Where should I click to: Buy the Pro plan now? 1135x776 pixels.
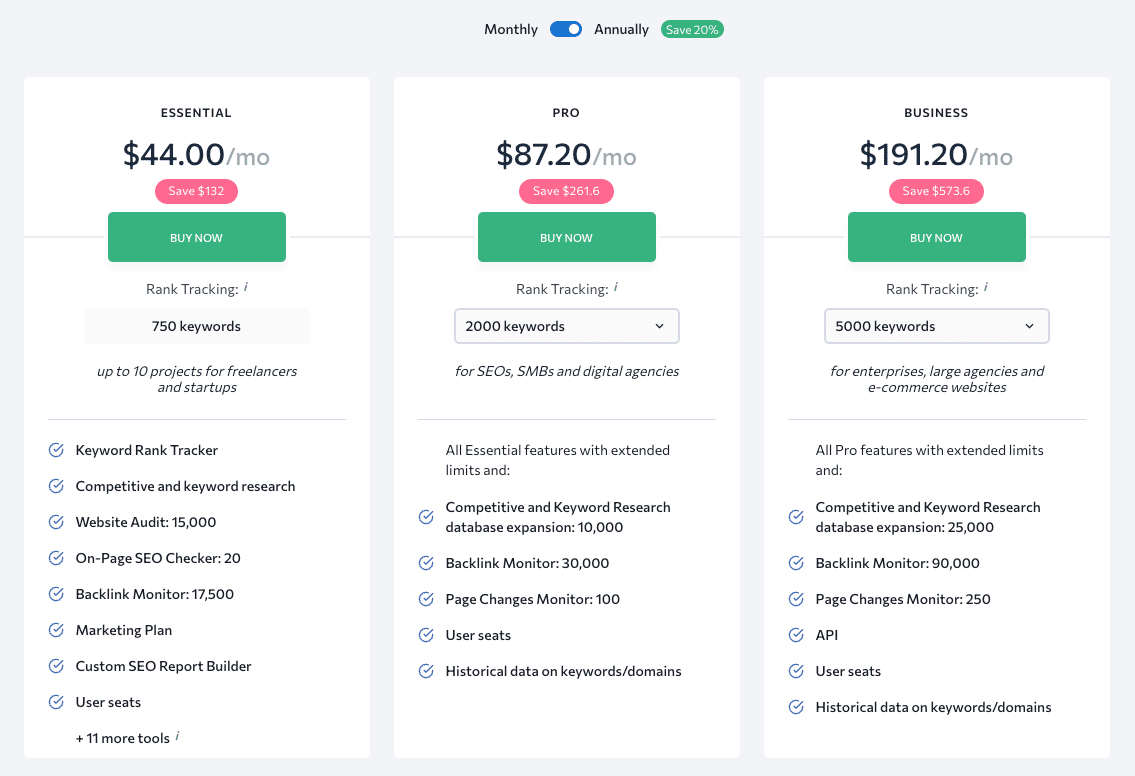[567, 237]
